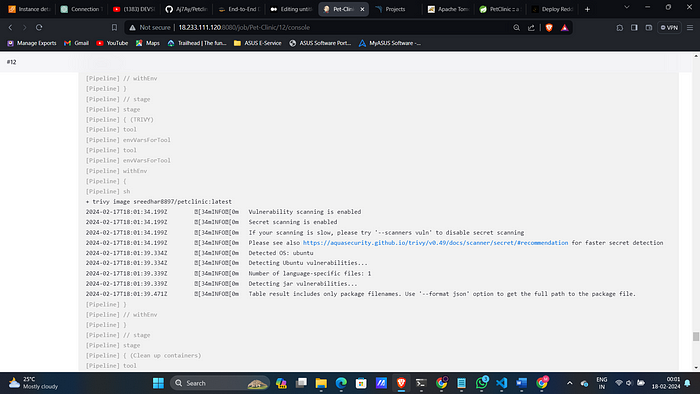This screenshot has width=700, height=394.
Task: Open Microsoft Store from the taskbar
Action: pyautogui.click(x=361, y=383)
